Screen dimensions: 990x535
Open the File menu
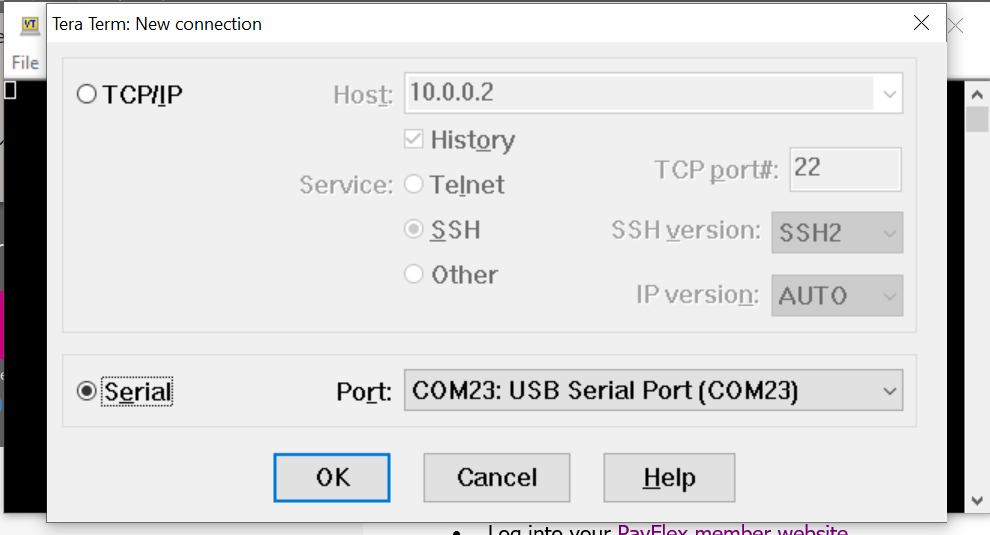25,63
